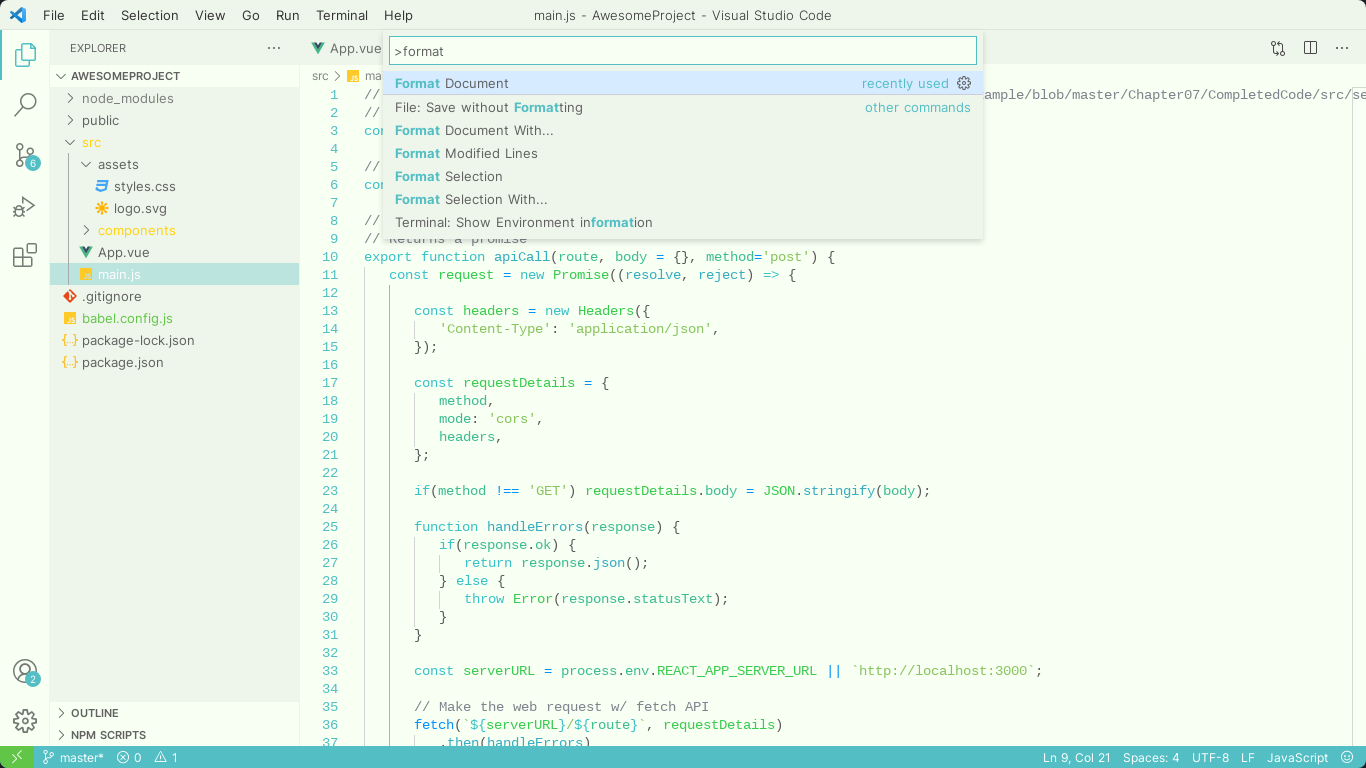
Task: Open errors count in status bar
Action: click(x=129, y=757)
